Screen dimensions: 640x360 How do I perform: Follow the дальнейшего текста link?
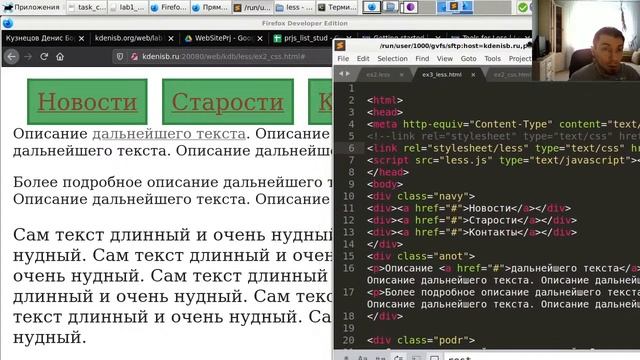(x=169, y=133)
